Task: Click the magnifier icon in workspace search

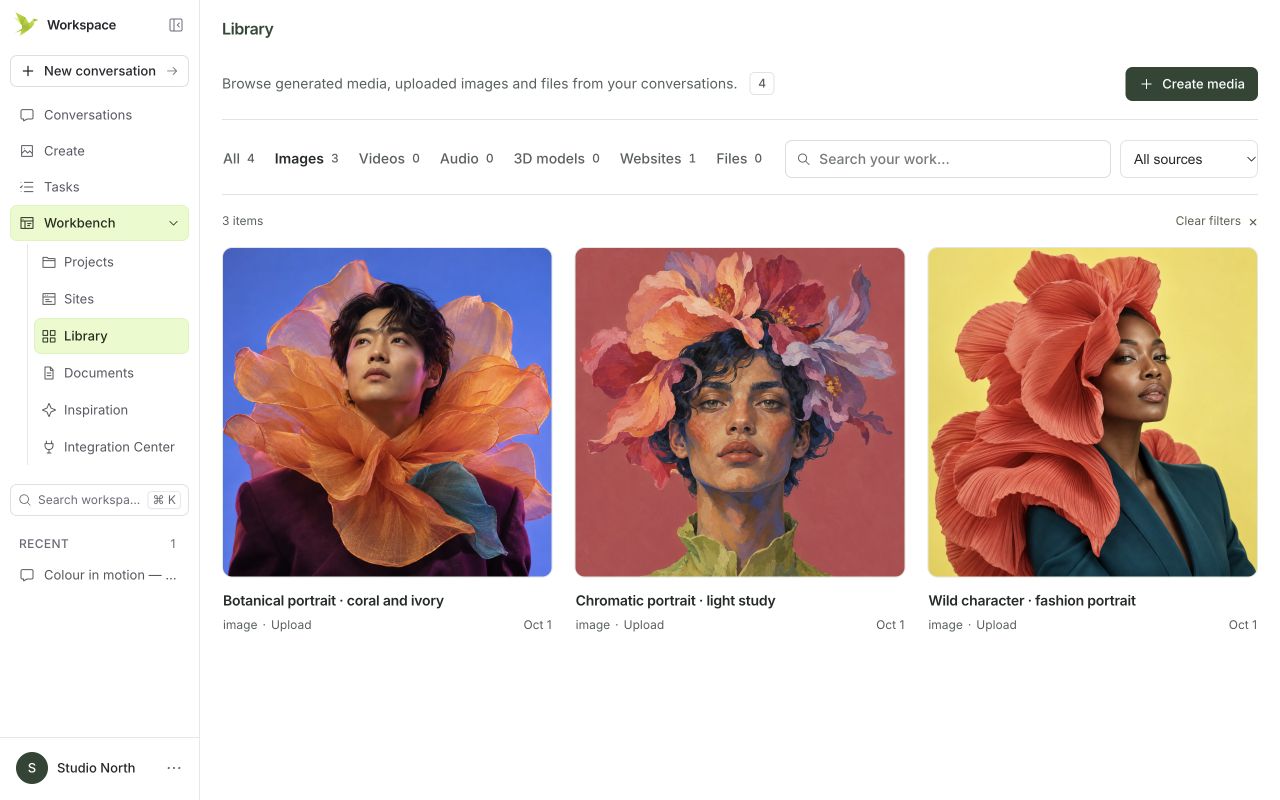Action: 26,500
